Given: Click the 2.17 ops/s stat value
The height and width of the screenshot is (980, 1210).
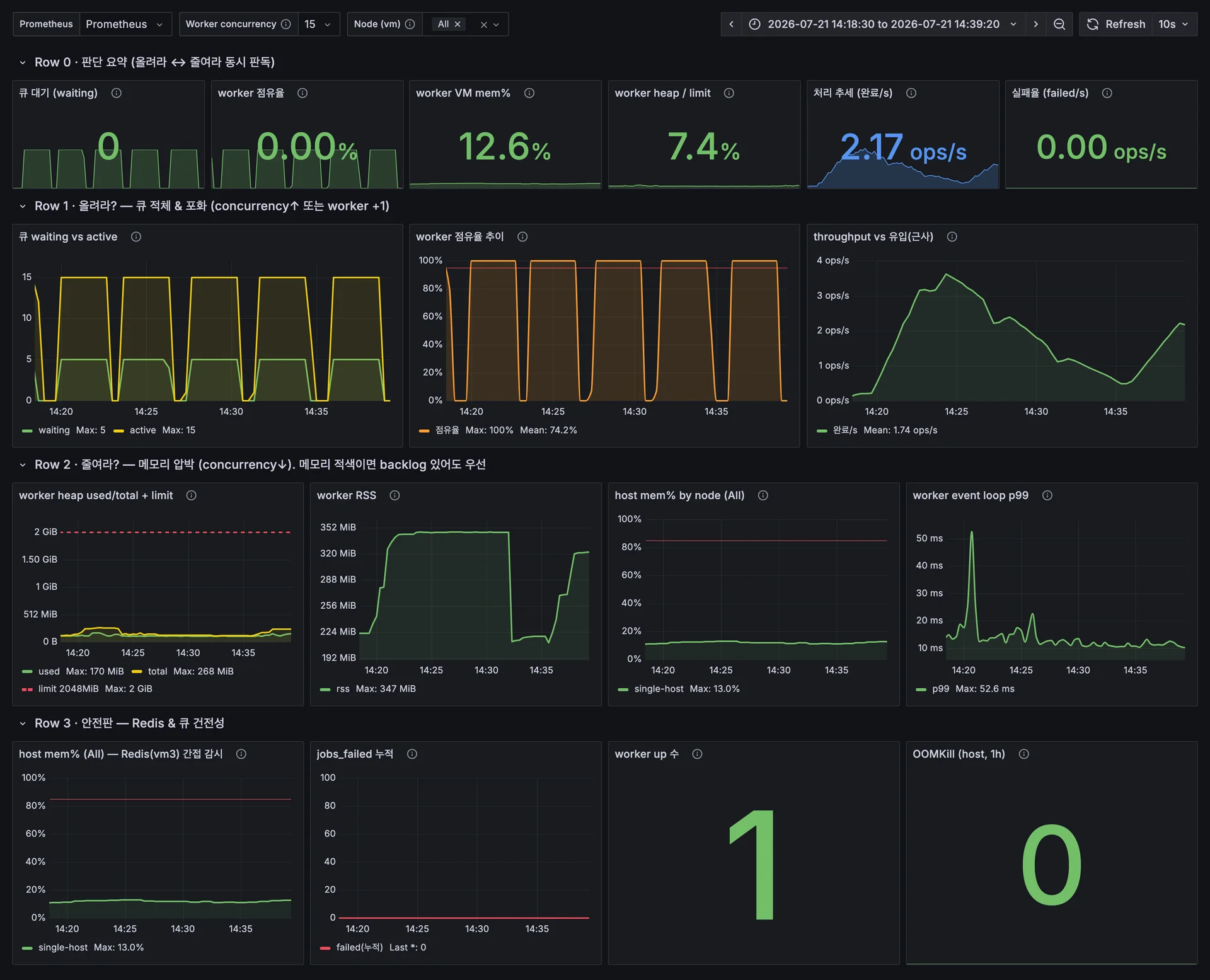Looking at the screenshot, I should point(903,147).
